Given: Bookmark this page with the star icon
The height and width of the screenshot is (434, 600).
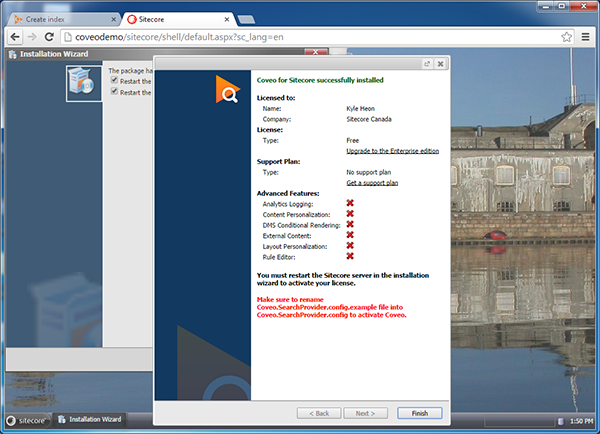Looking at the screenshot, I should [566, 37].
